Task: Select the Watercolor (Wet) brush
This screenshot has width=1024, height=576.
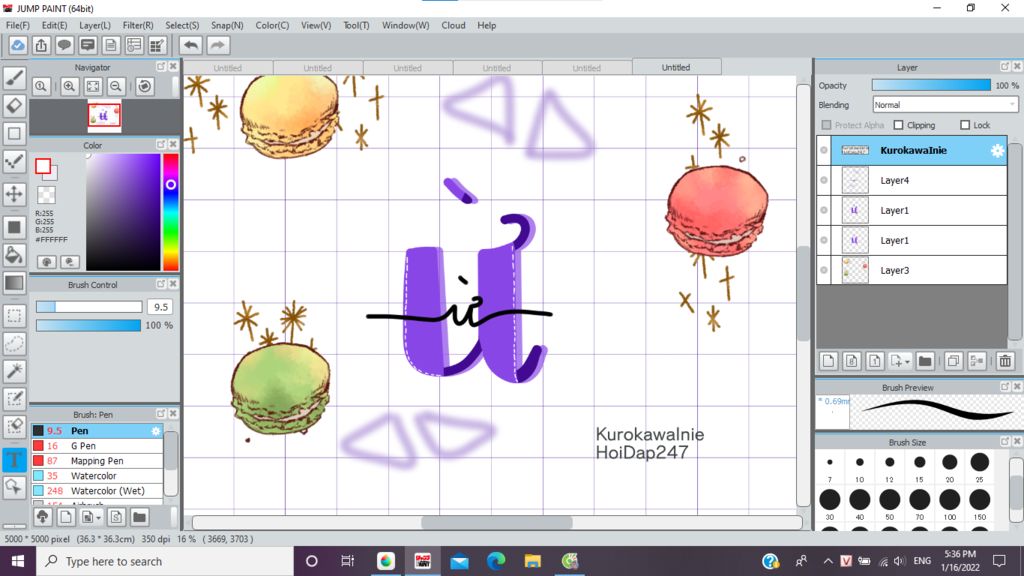Action: coord(97,491)
